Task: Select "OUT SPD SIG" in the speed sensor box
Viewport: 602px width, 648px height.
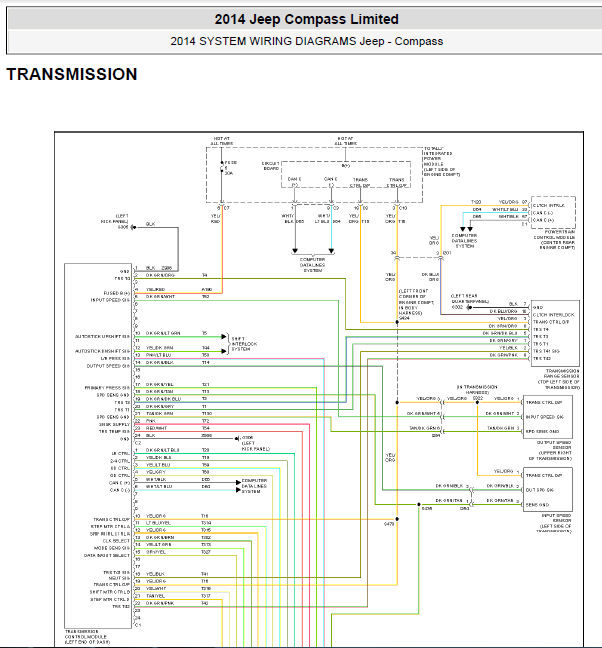Action: (x=540, y=490)
